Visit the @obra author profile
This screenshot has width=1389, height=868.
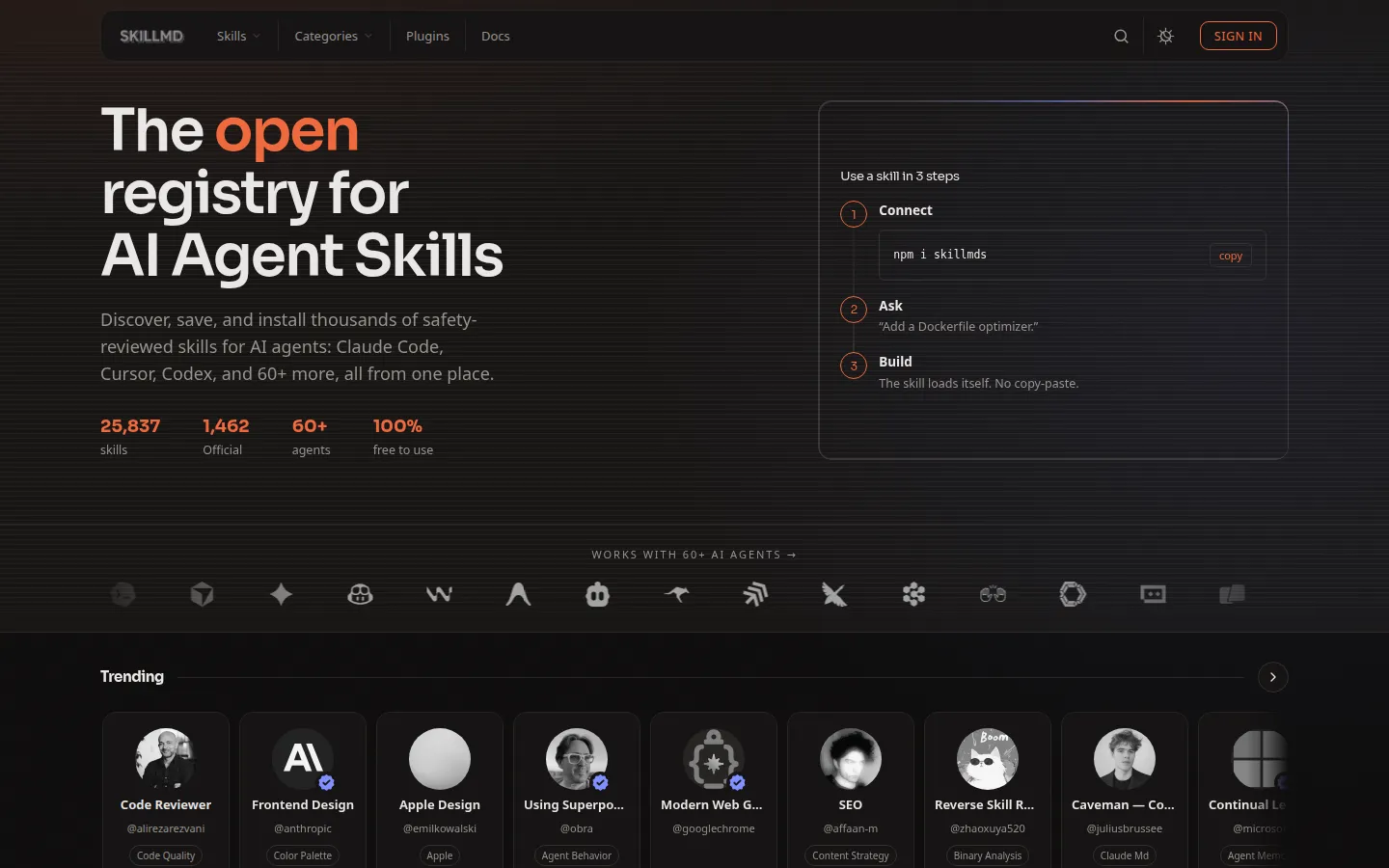point(577,828)
